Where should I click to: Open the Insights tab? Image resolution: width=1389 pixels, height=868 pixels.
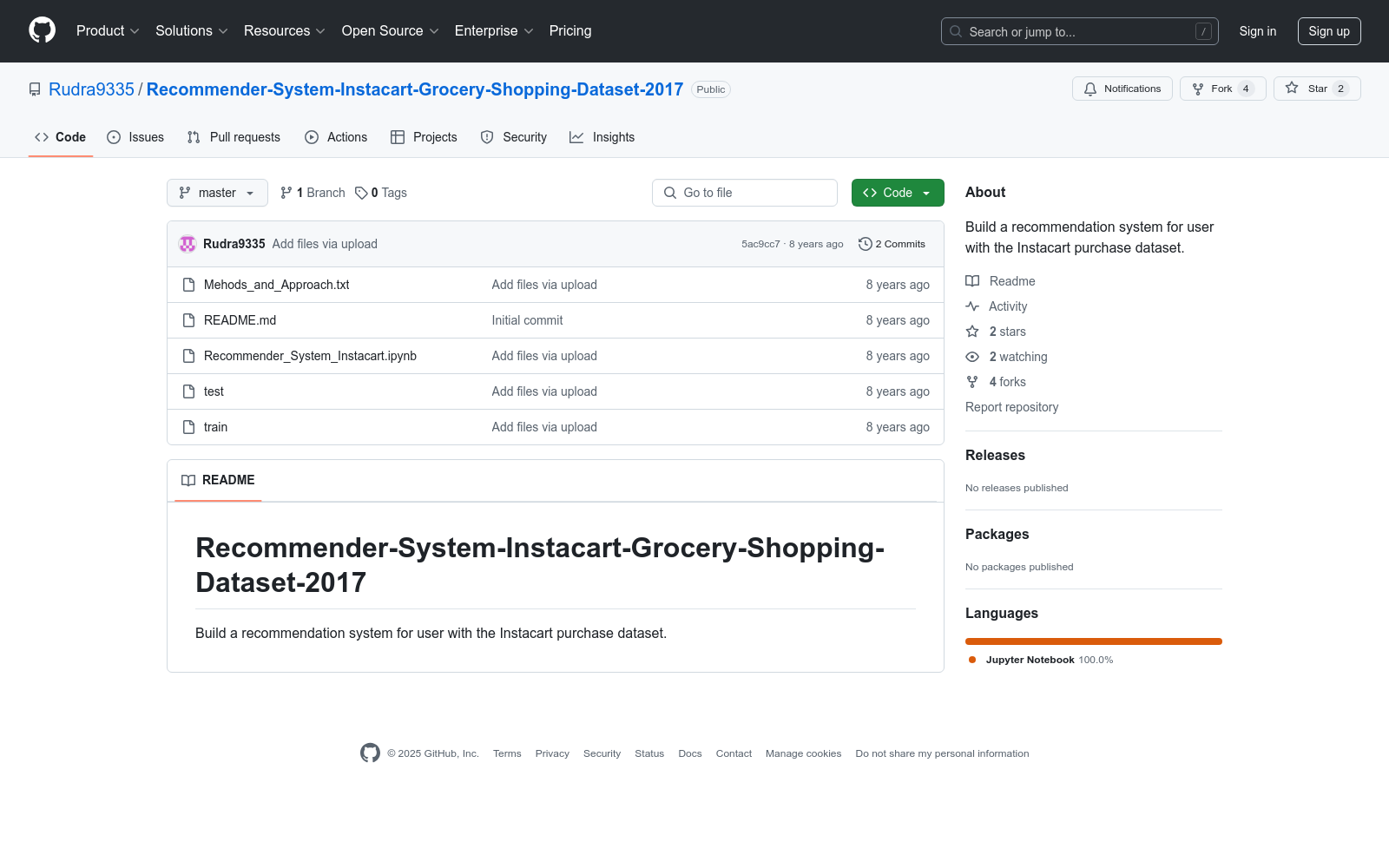click(x=602, y=137)
